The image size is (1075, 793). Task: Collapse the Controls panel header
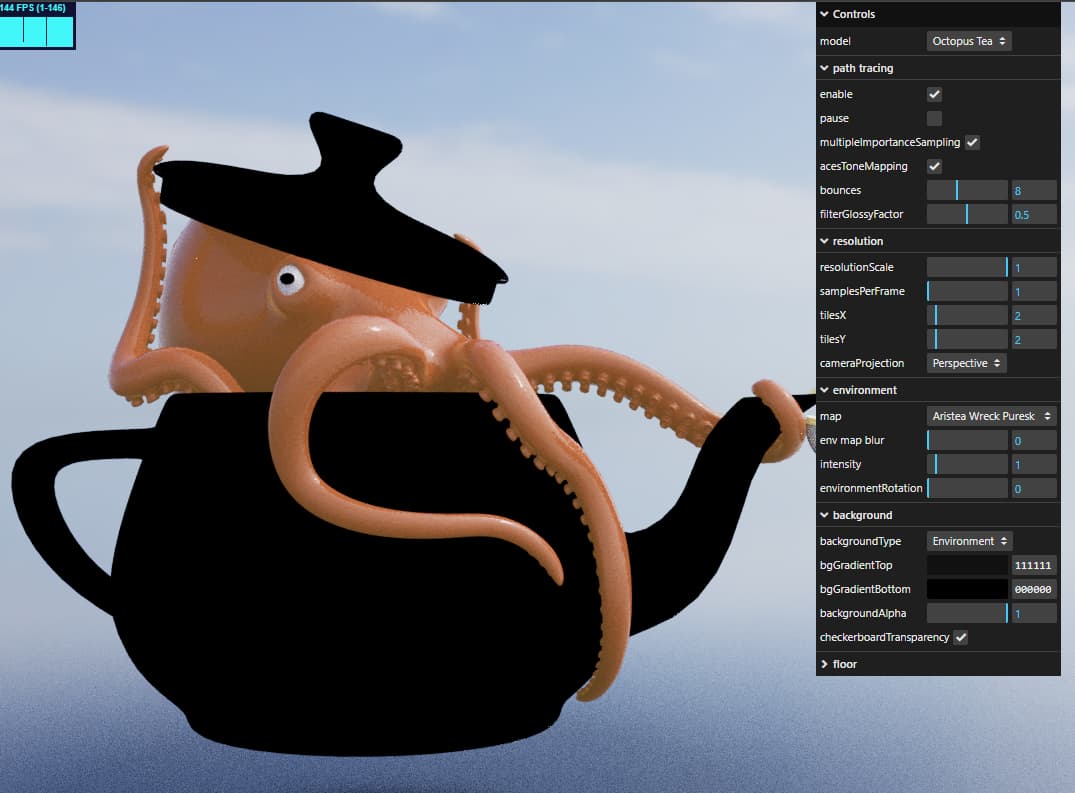pos(938,14)
